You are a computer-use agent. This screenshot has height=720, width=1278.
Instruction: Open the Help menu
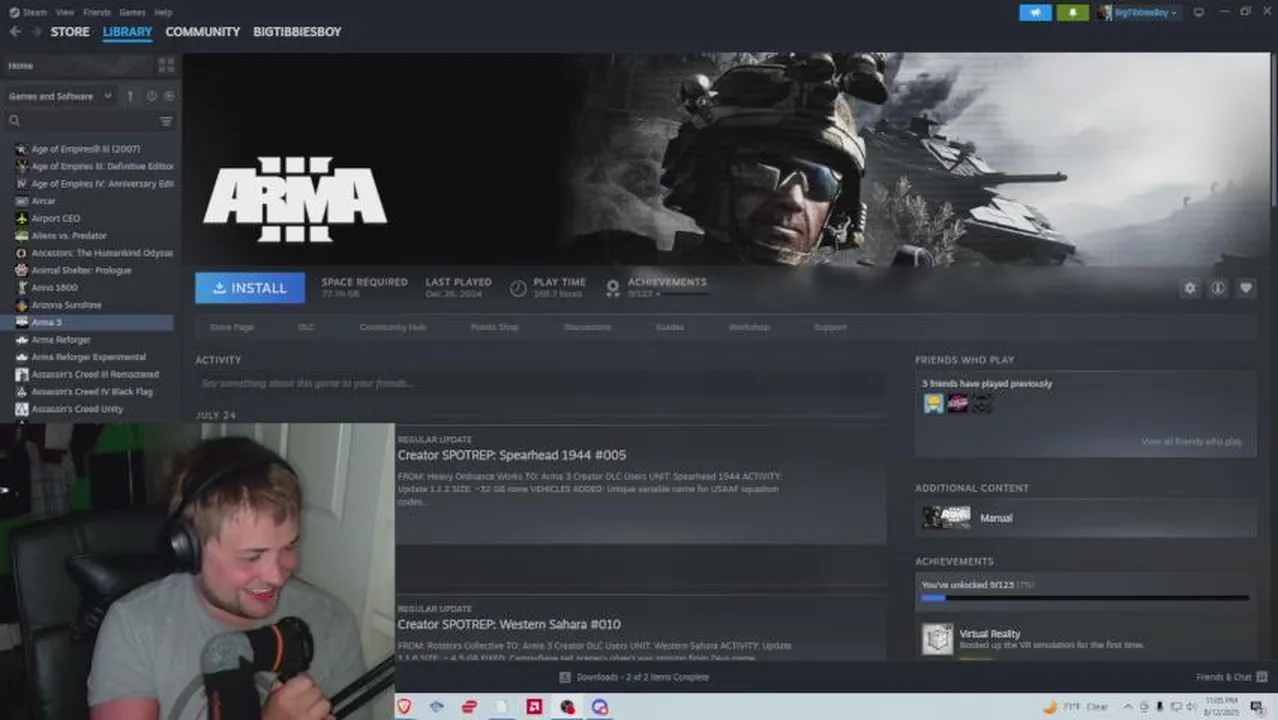pyautogui.click(x=163, y=12)
